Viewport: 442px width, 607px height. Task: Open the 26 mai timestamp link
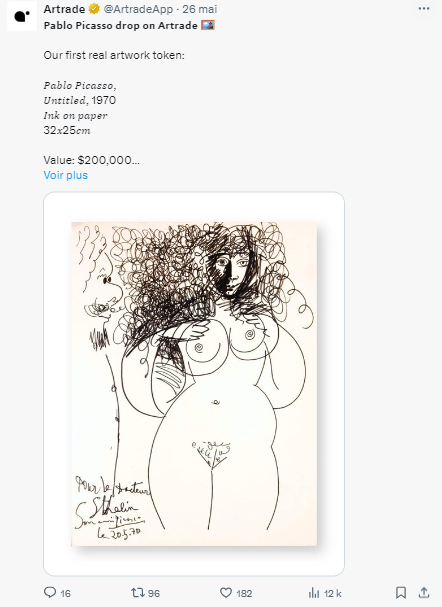tap(200, 9)
